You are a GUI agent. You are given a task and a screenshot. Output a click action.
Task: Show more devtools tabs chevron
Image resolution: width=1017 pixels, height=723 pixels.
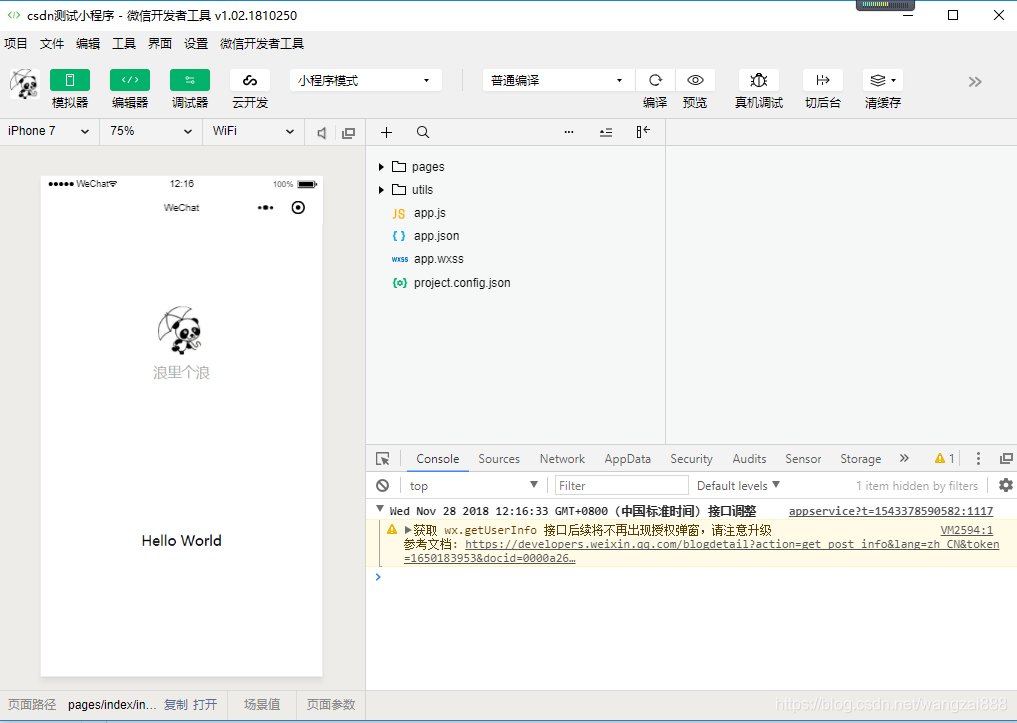[x=904, y=458]
